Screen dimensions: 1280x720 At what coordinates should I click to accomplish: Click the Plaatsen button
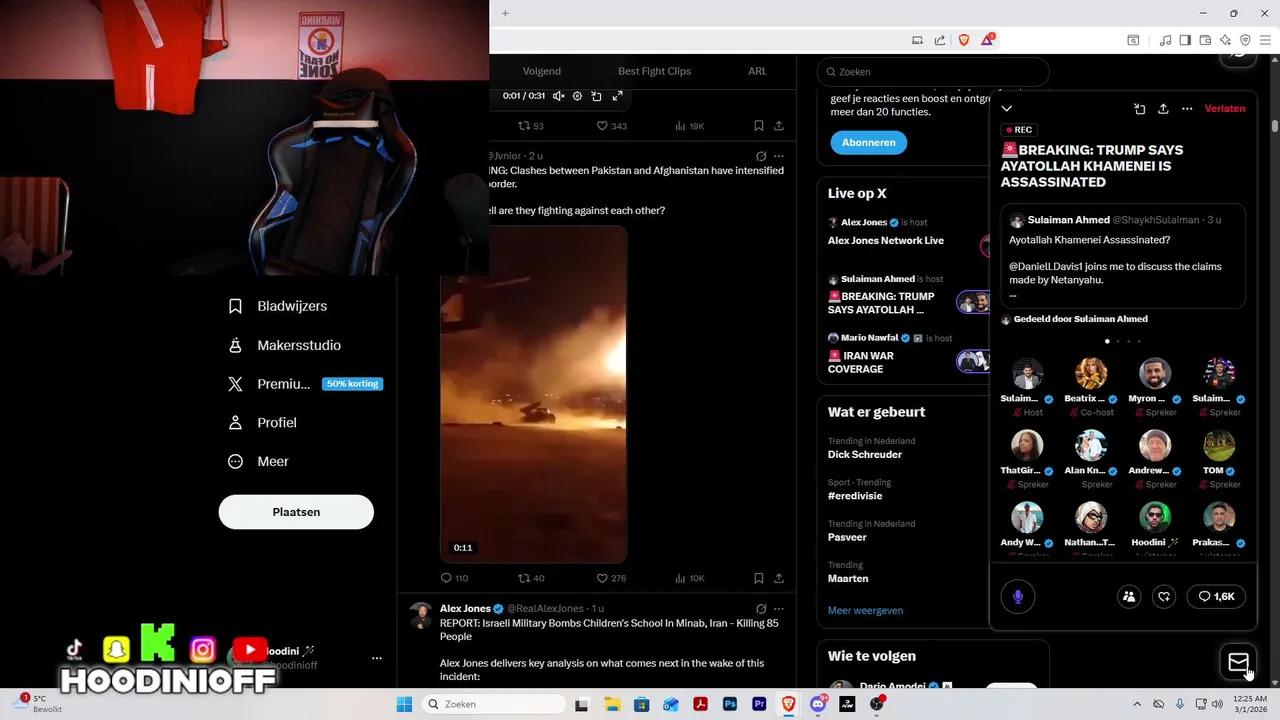(x=296, y=512)
